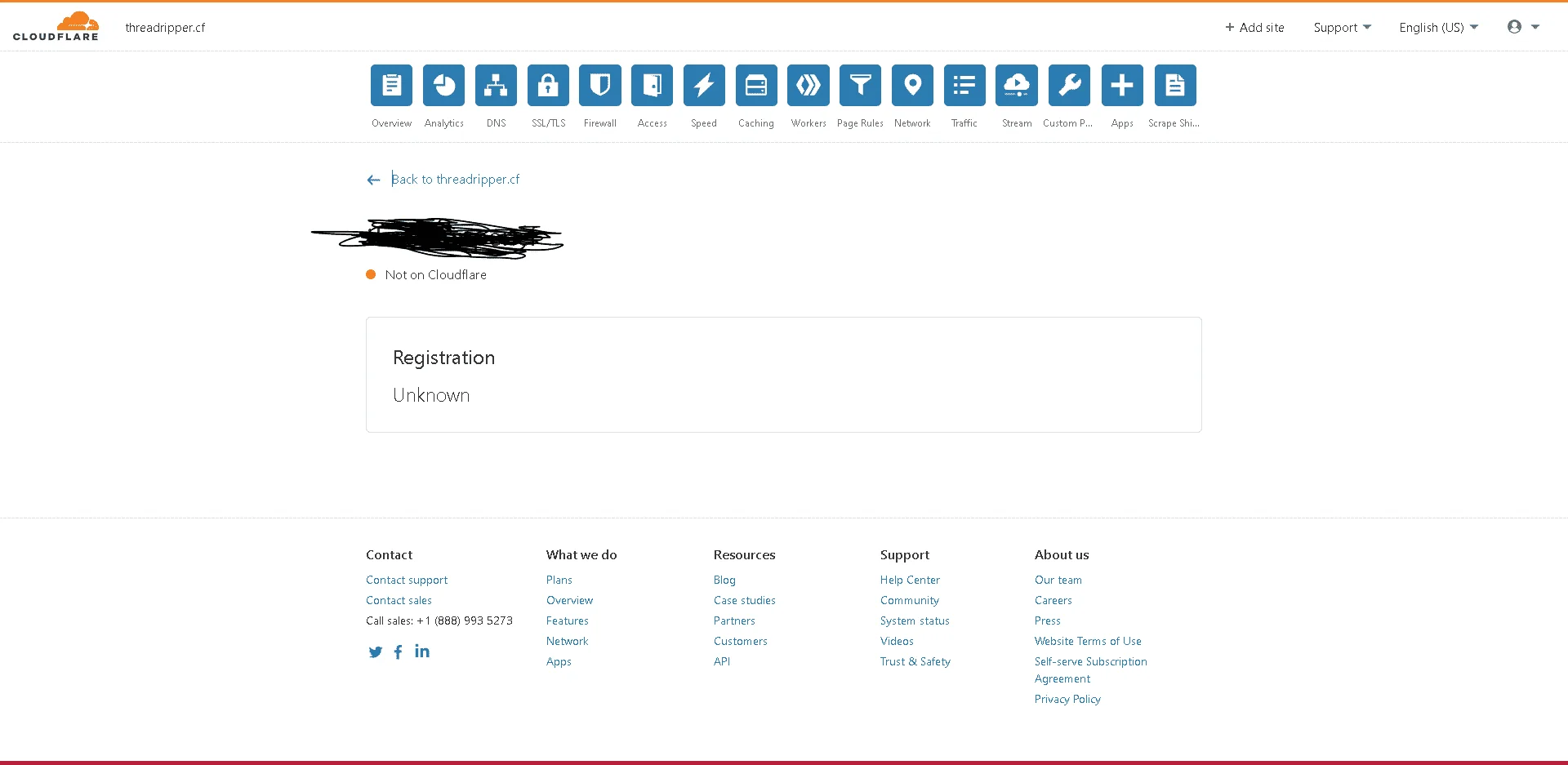Open the Website Terms of Use link
This screenshot has height=765, width=1568.
point(1088,641)
